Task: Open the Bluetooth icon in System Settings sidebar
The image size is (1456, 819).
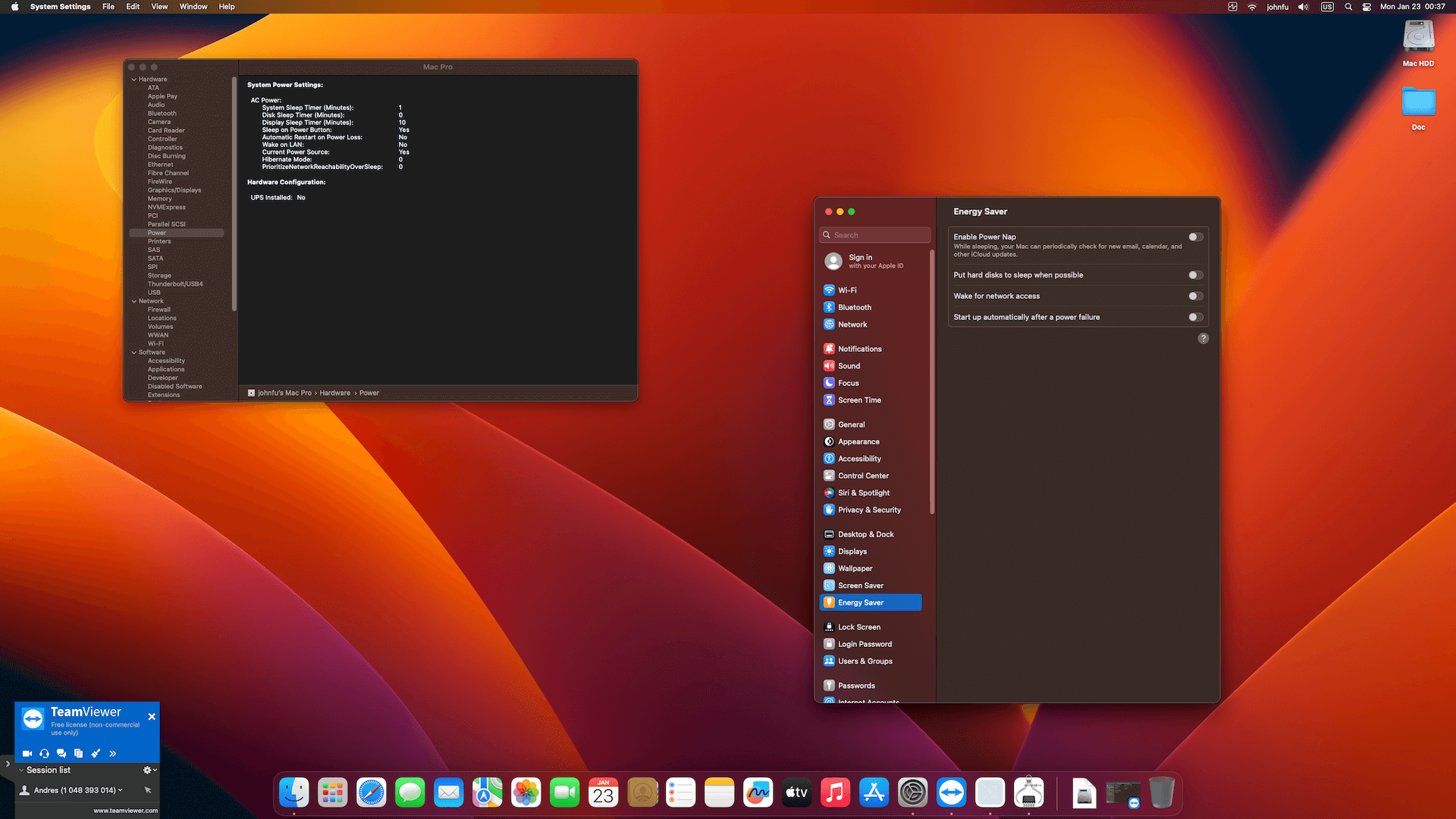Action: [x=829, y=307]
